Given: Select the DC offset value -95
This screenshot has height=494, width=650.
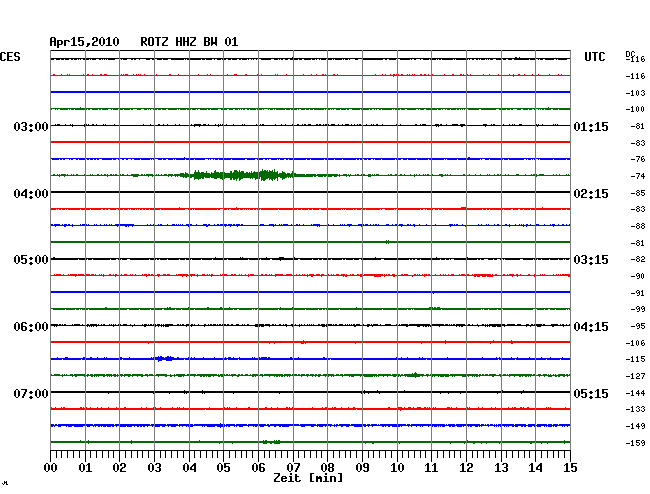Looking at the screenshot, I should 638,326.
